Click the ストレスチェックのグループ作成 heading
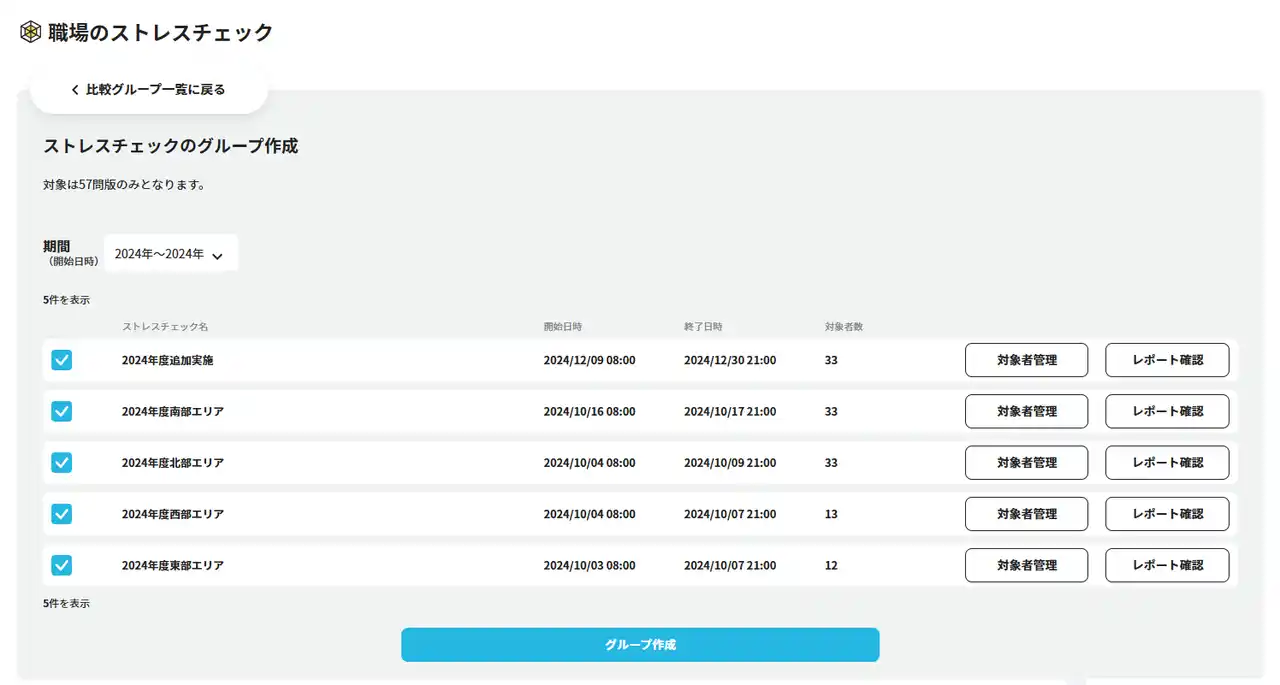 coord(171,146)
